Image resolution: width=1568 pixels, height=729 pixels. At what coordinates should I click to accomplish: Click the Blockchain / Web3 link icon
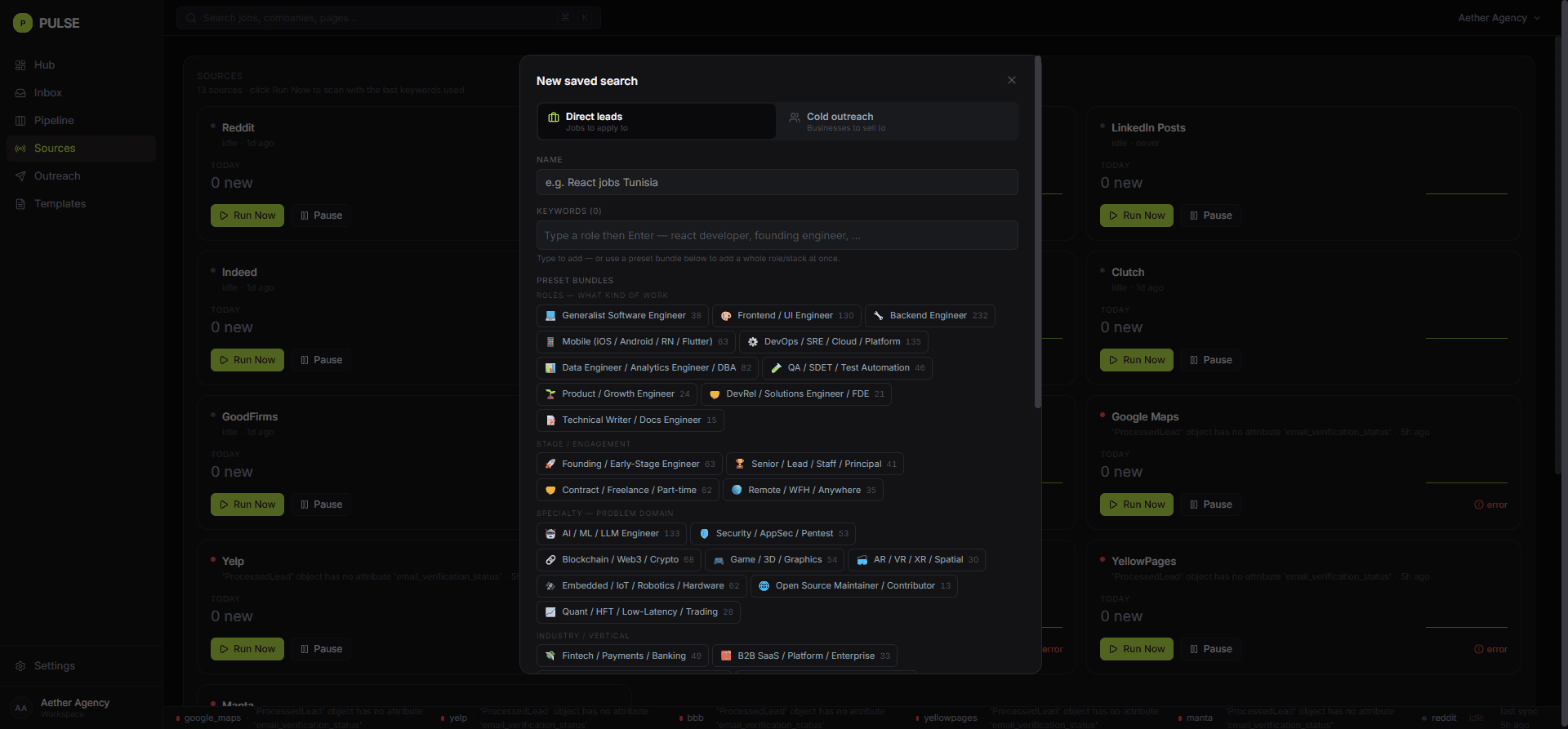(550, 560)
